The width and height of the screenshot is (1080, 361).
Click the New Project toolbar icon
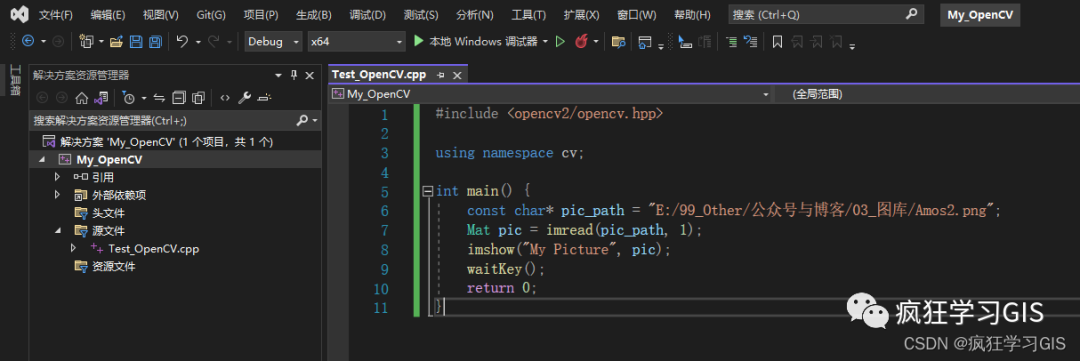pos(86,41)
